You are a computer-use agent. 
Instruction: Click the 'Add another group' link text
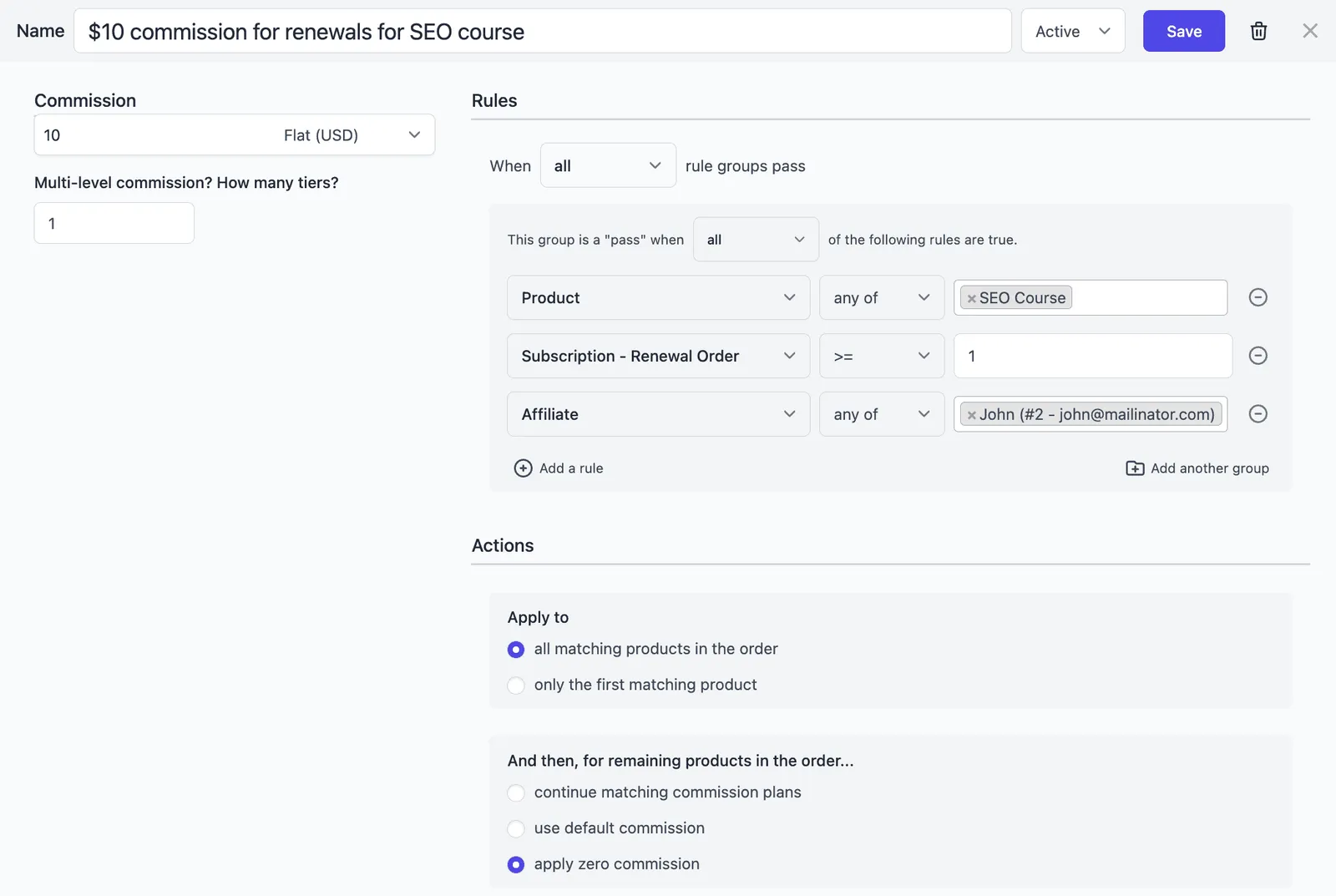tap(1210, 468)
